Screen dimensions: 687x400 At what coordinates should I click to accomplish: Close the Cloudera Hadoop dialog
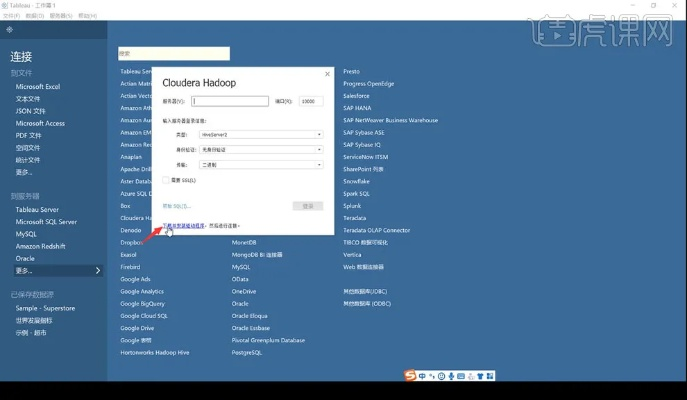(327, 74)
